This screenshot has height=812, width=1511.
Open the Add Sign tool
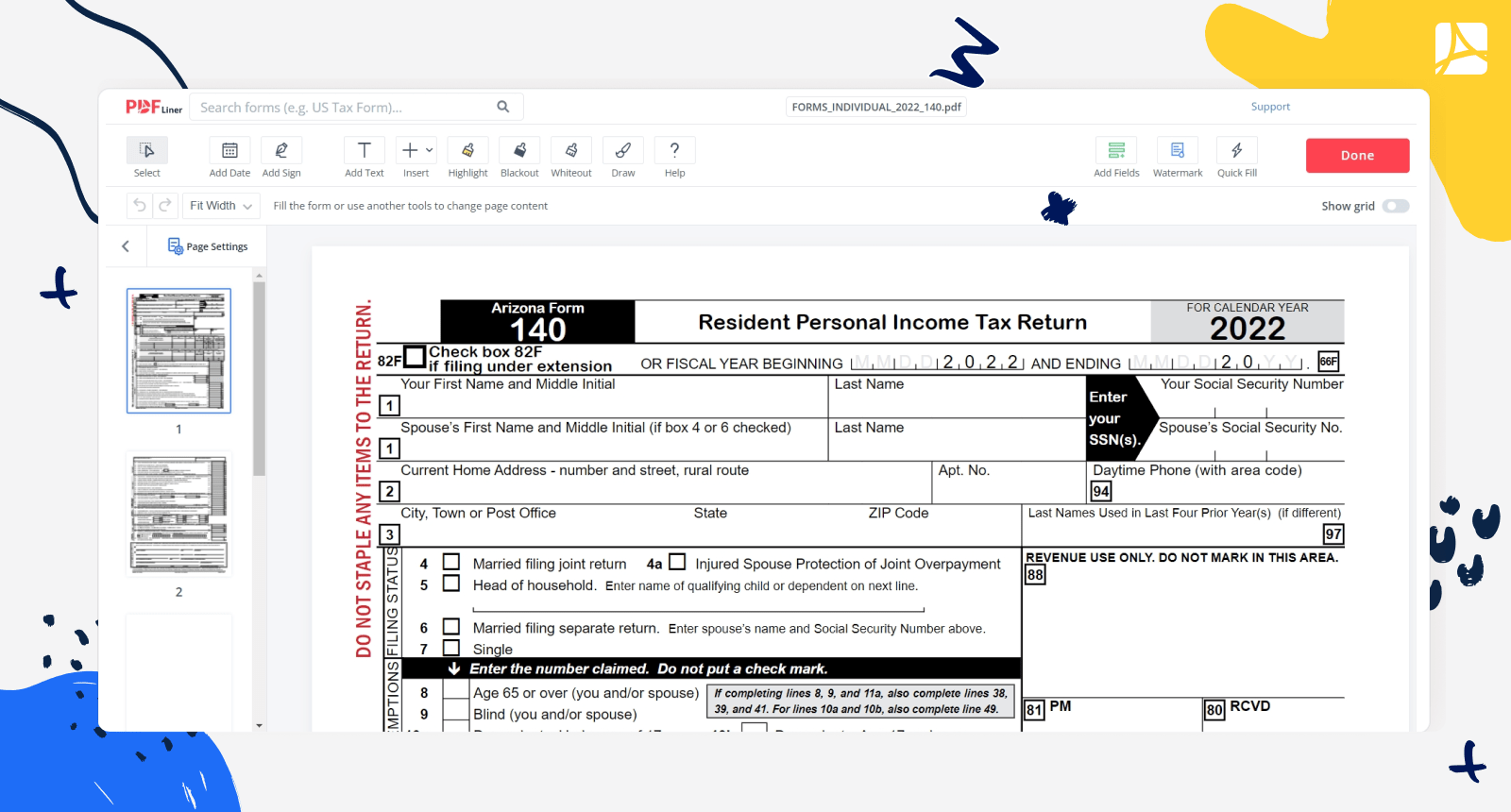point(281,150)
